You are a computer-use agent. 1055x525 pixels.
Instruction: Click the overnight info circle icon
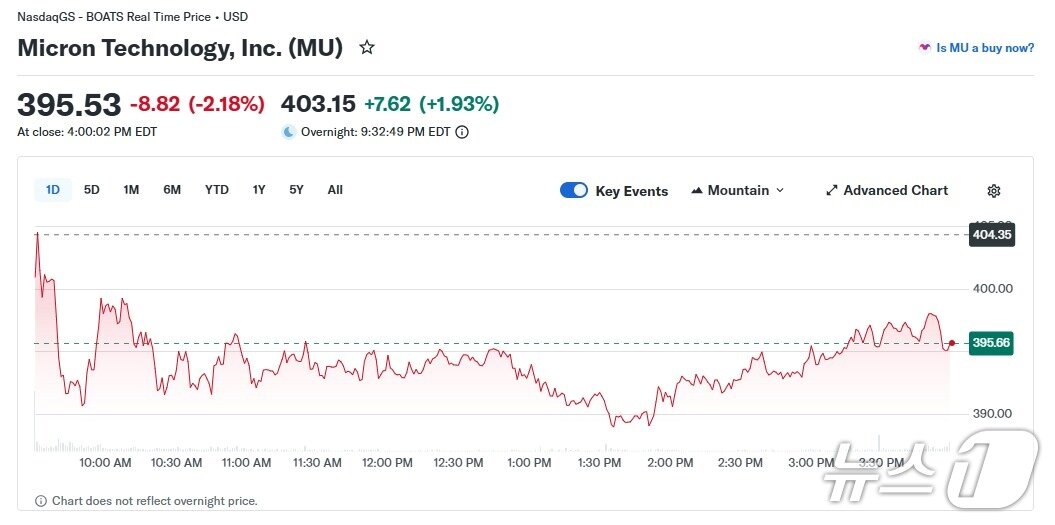tap(462, 132)
